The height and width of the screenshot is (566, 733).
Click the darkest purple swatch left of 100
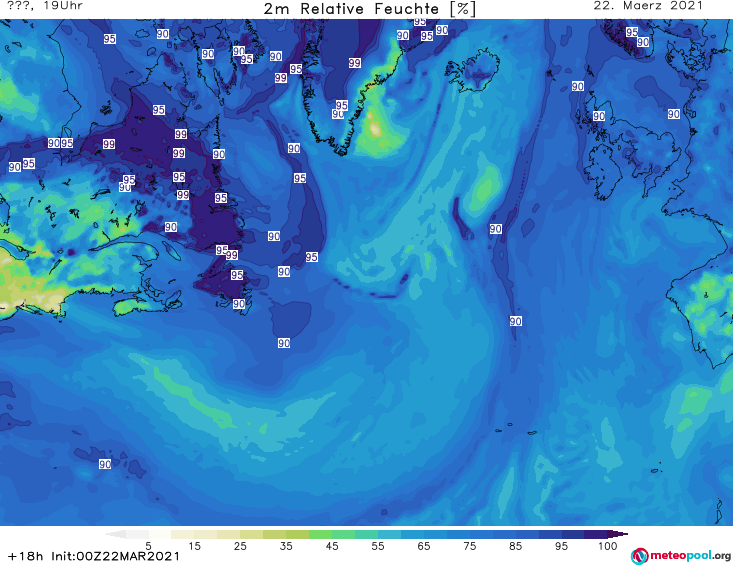tap(596, 534)
